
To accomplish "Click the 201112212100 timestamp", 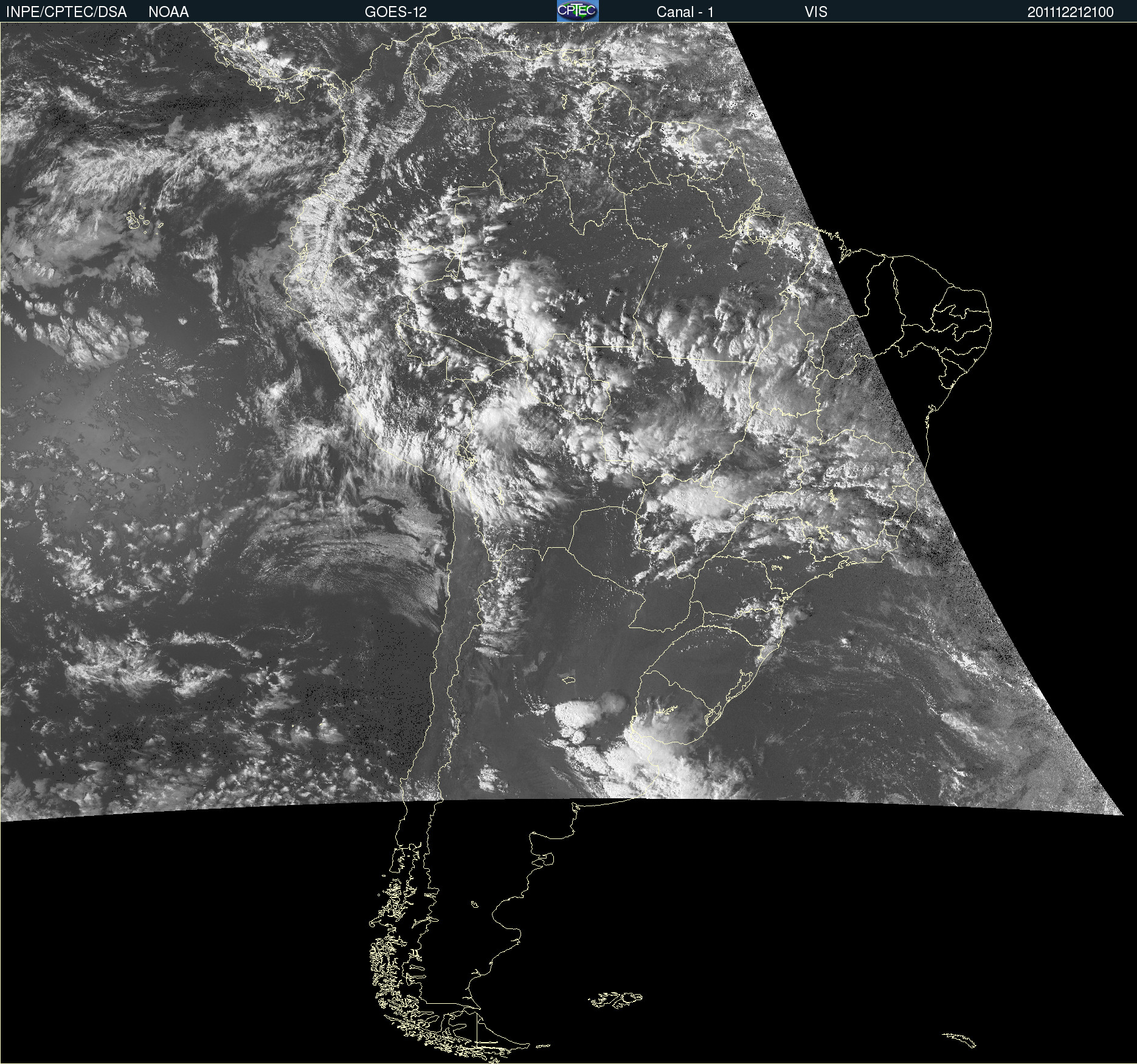I will 1070,12.
